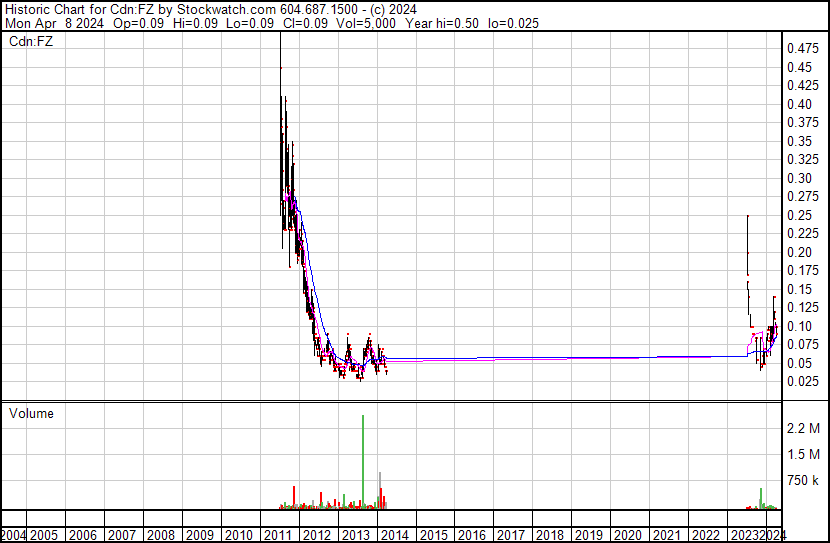Select the 2022 year on the time axis
The image size is (830, 543).
click(x=706, y=536)
